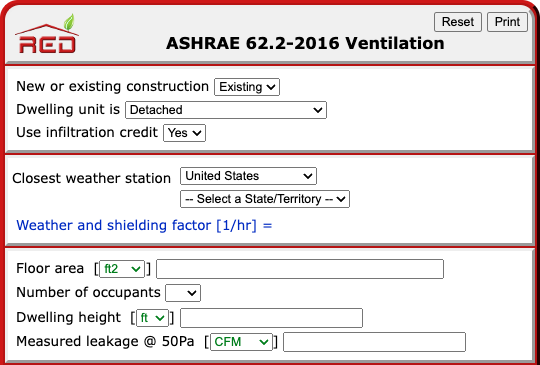Click the Measured leakage @ 50Pa label

point(105,342)
